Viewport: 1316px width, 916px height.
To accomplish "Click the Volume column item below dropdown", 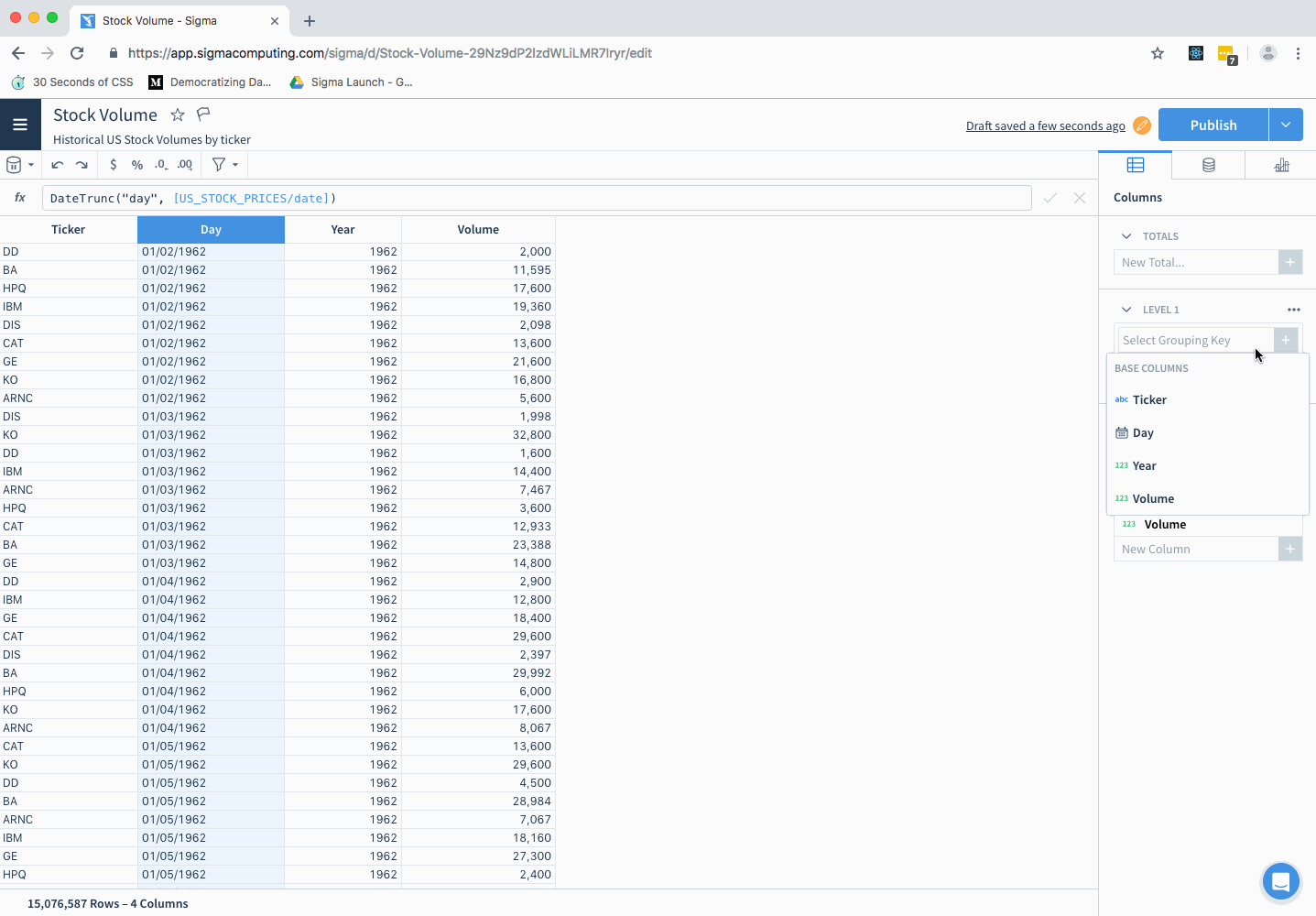I will 1208,525.
